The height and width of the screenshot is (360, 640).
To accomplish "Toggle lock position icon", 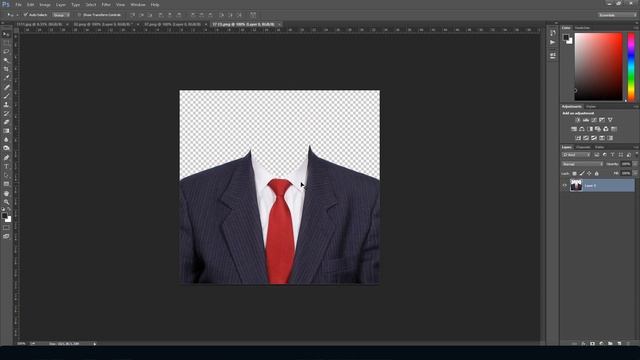I will (x=589, y=173).
